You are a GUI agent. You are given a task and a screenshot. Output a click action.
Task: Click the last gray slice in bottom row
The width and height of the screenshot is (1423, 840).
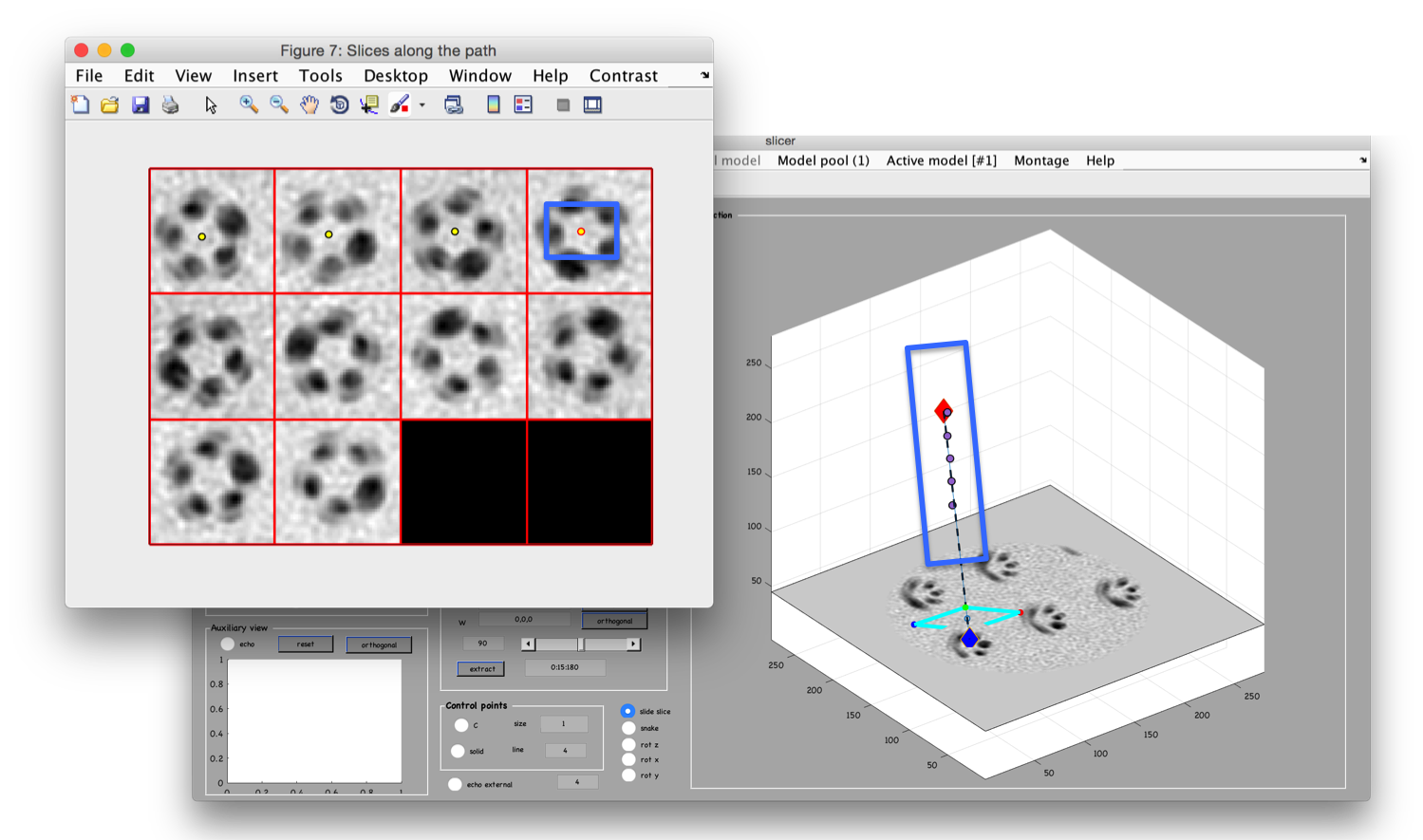pyautogui.click(x=338, y=482)
